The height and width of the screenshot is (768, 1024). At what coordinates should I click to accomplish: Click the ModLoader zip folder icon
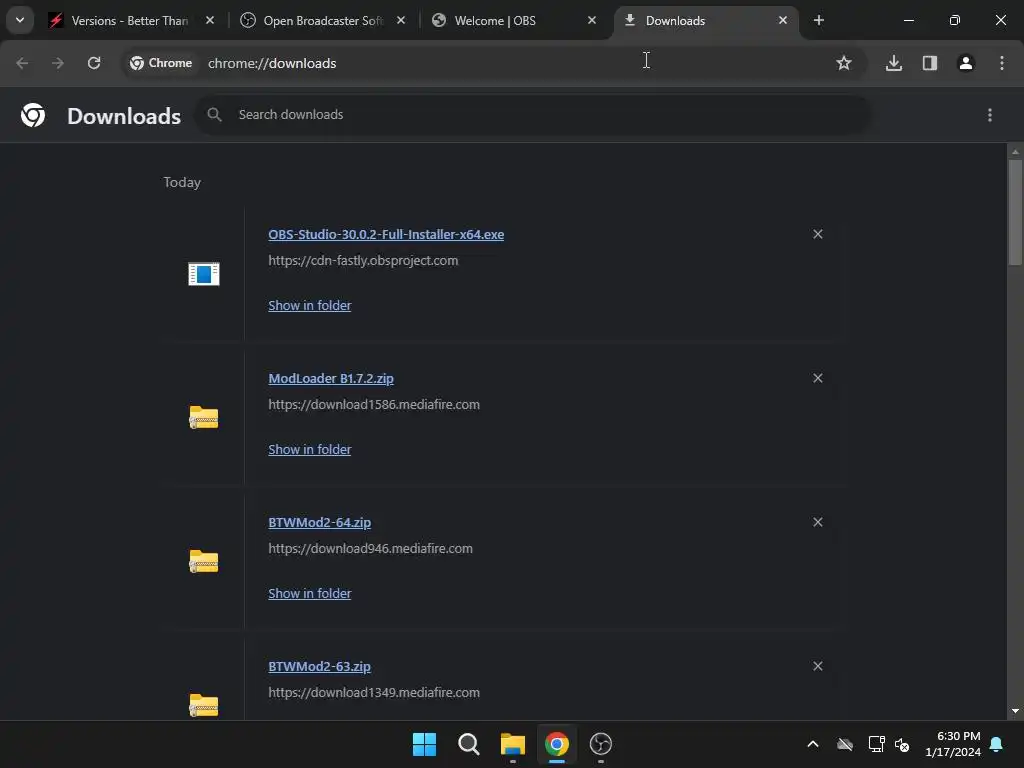pos(204,417)
